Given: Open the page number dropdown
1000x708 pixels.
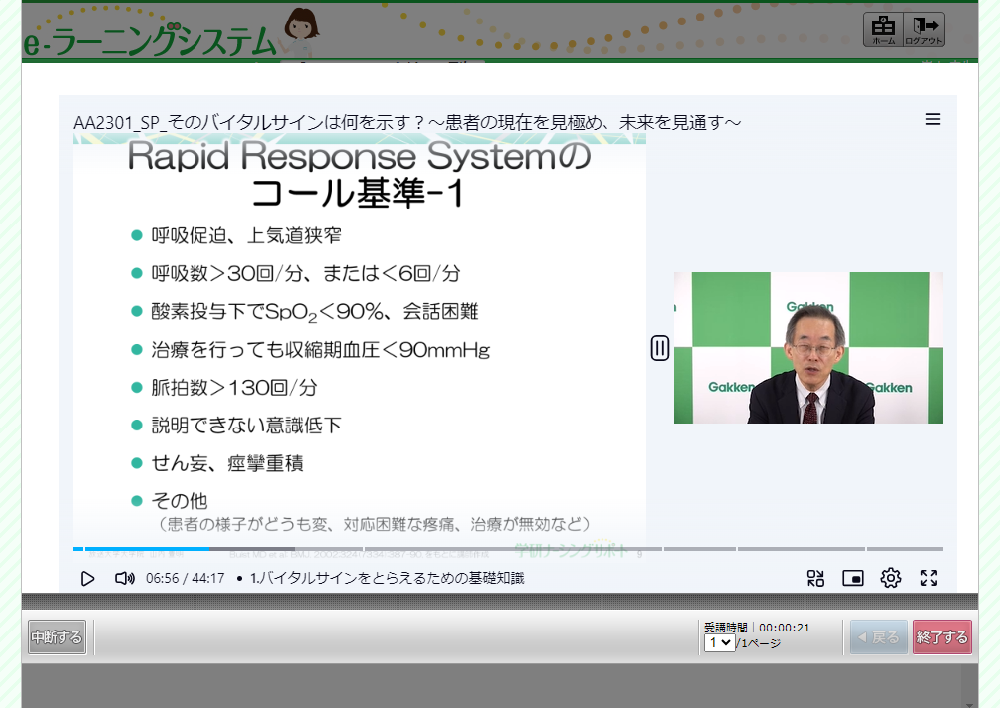Looking at the screenshot, I should (719, 643).
